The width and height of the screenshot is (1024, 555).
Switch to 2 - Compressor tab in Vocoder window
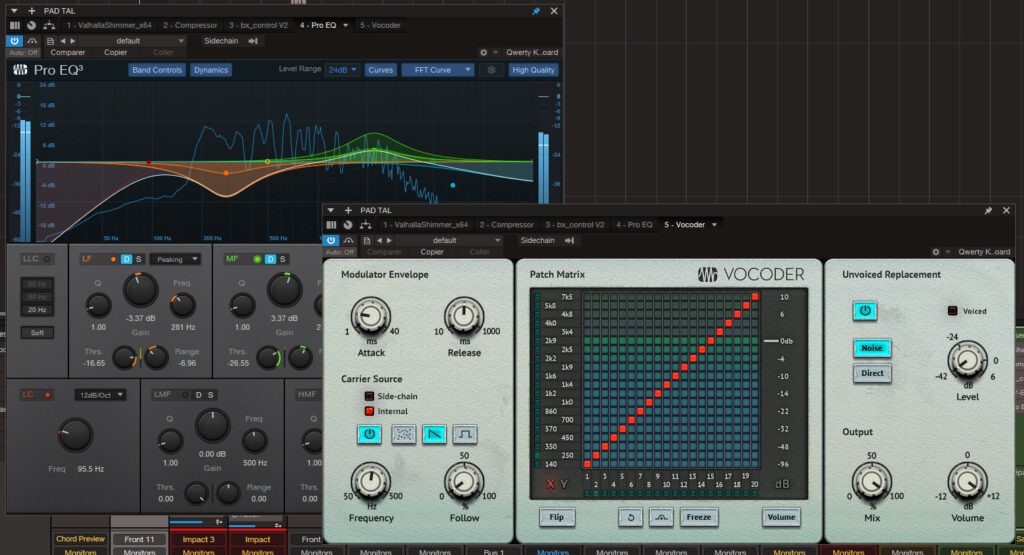[507, 225]
